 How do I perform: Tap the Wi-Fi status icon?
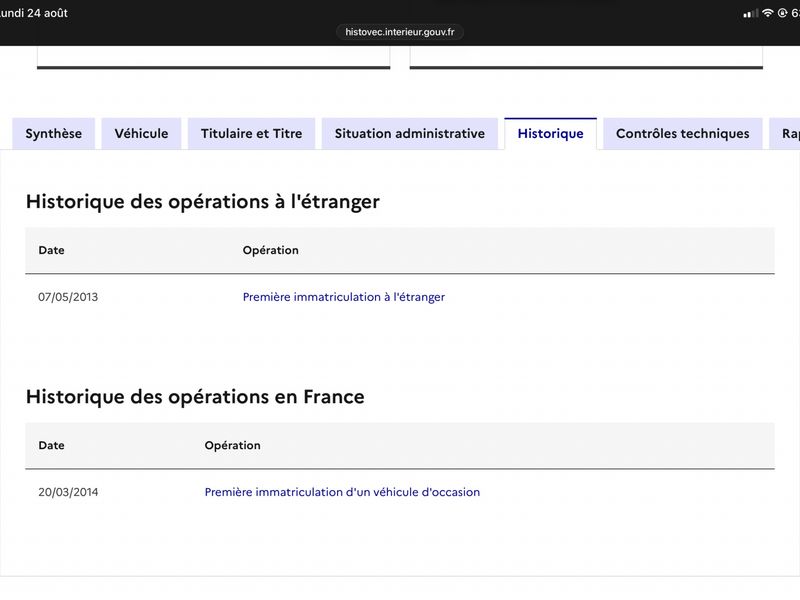[767, 13]
